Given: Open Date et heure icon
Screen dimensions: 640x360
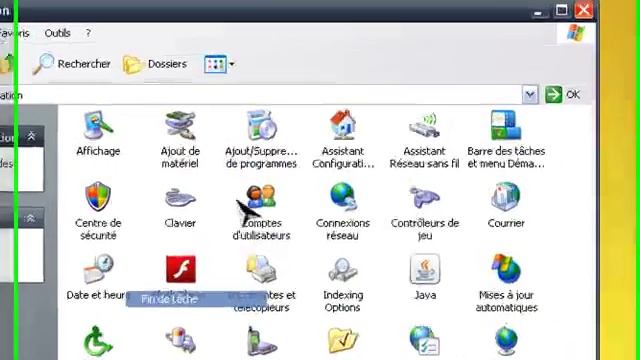Looking at the screenshot, I should (98, 269).
